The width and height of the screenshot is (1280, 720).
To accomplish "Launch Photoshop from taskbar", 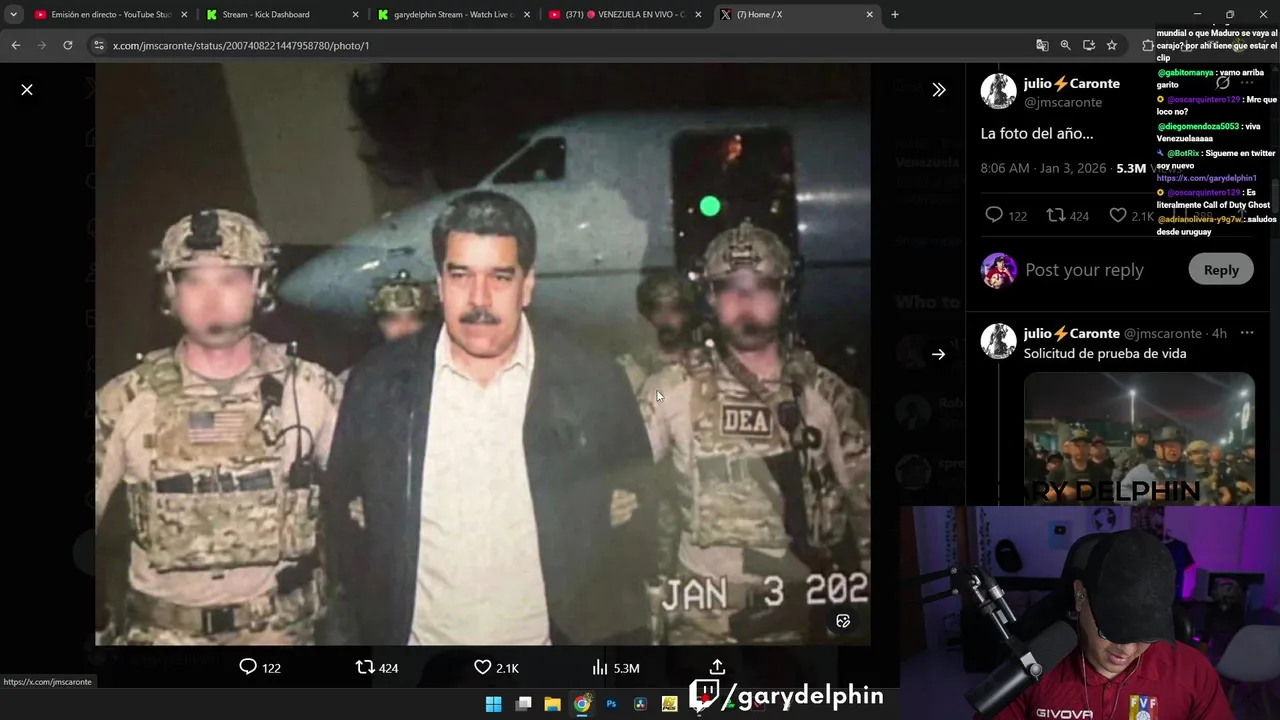I will pos(611,704).
